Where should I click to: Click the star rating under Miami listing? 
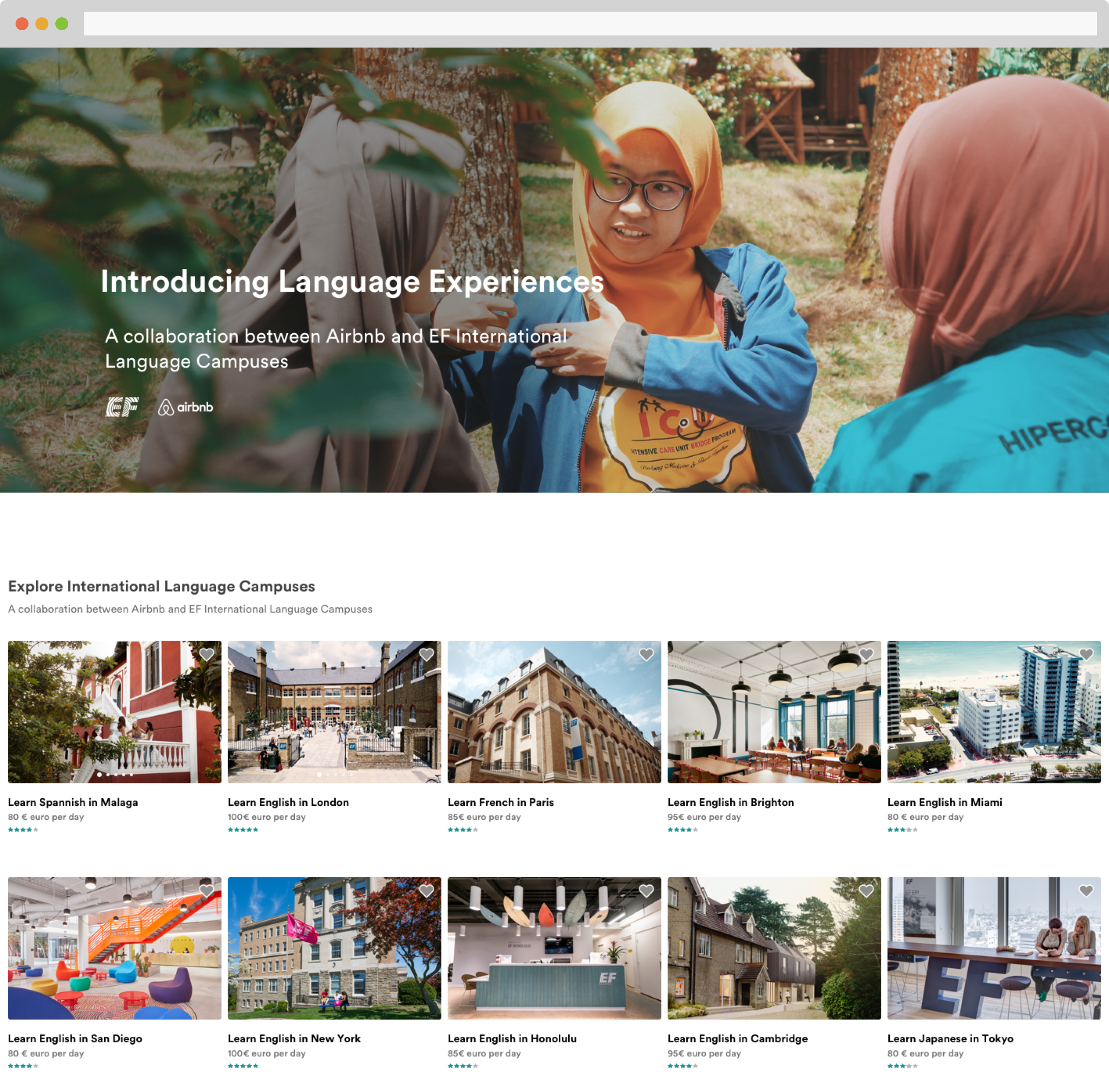(902, 829)
